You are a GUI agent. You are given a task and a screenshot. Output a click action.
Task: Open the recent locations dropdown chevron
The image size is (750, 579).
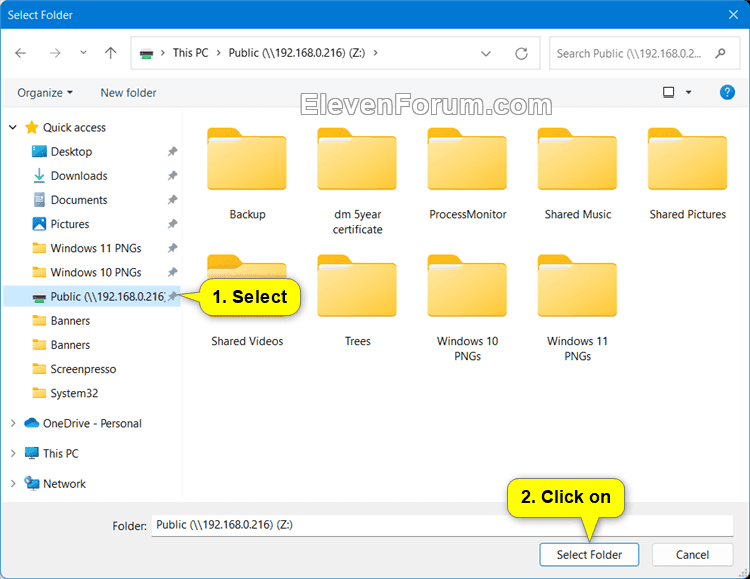point(83,53)
